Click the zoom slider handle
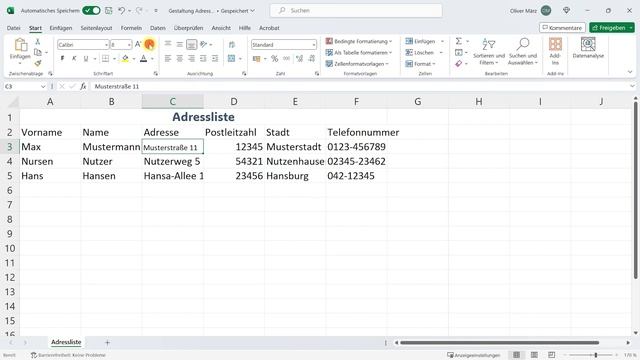This screenshot has height=360, width=640. pos(596,355)
